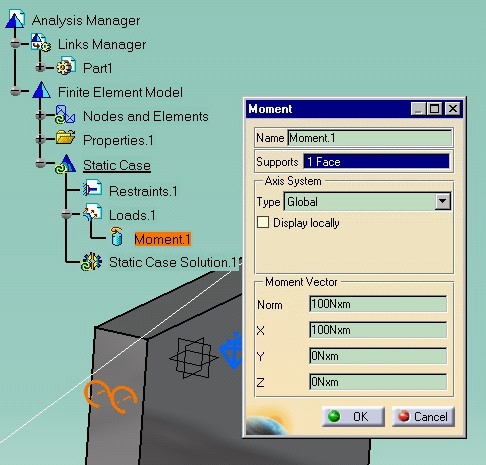Viewport: 486px width, 465px height.
Task: Click the orange moment symbol on part
Action: [x=111, y=396]
